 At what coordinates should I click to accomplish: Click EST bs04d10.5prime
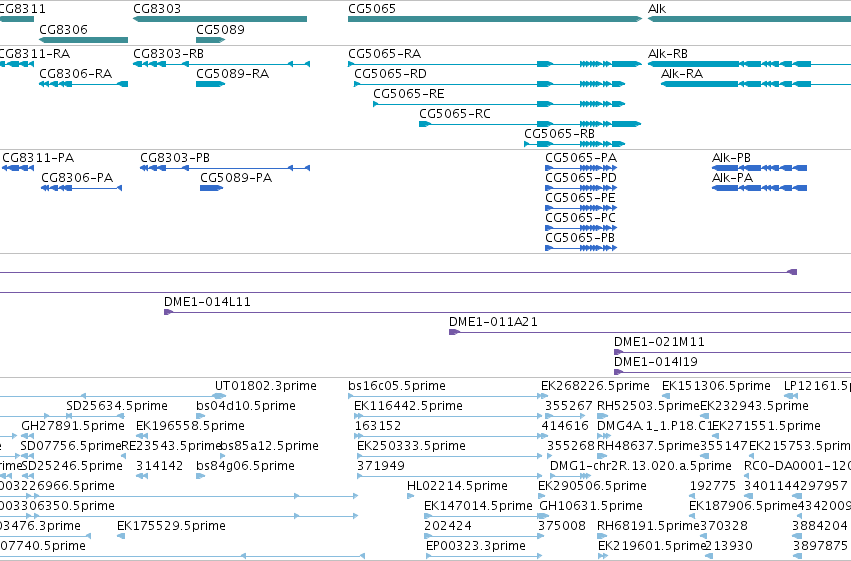coord(246,406)
